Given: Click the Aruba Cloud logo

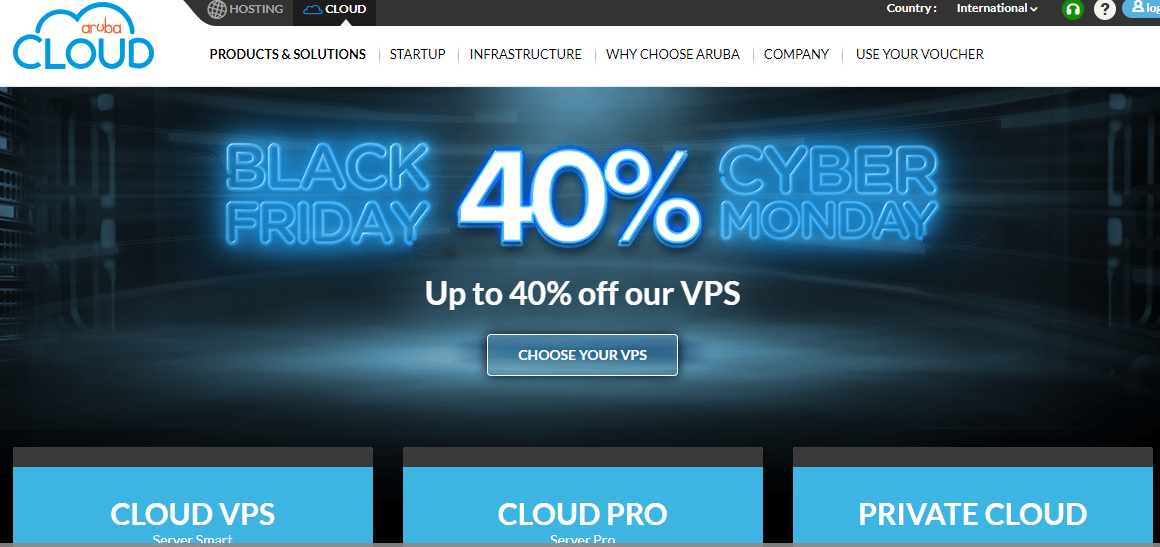Looking at the screenshot, I should click(84, 40).
